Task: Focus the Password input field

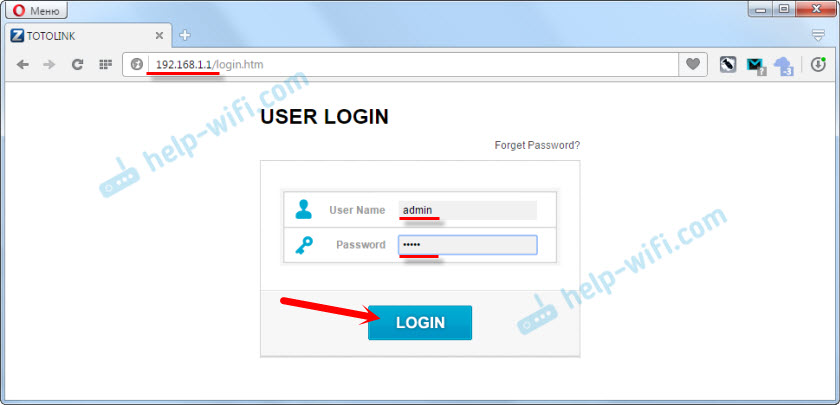Action: tap(468, 245)
